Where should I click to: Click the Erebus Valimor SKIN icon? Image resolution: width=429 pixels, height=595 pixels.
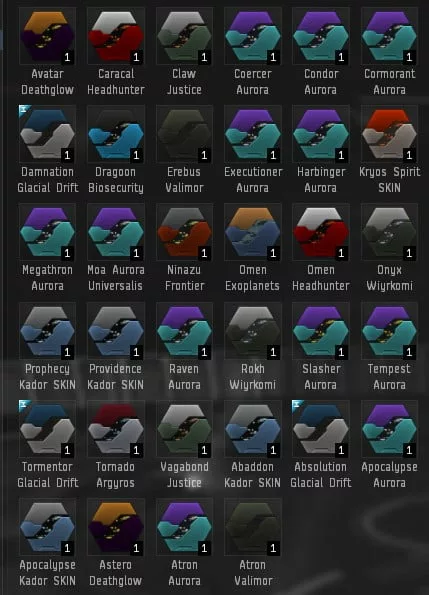pos(184,134)
